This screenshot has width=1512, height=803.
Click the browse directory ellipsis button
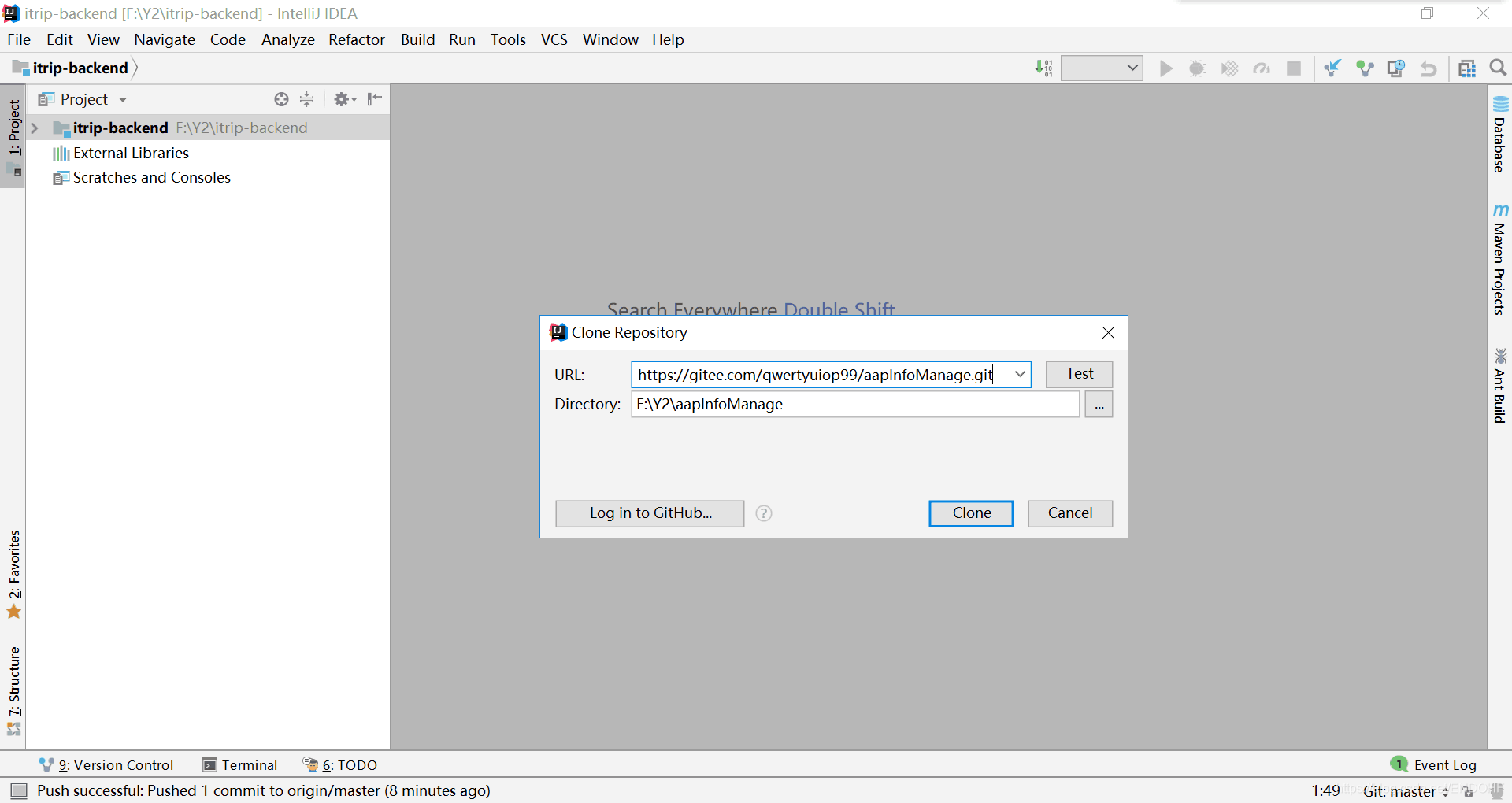pyautogui.click(x=1099, y=405)
